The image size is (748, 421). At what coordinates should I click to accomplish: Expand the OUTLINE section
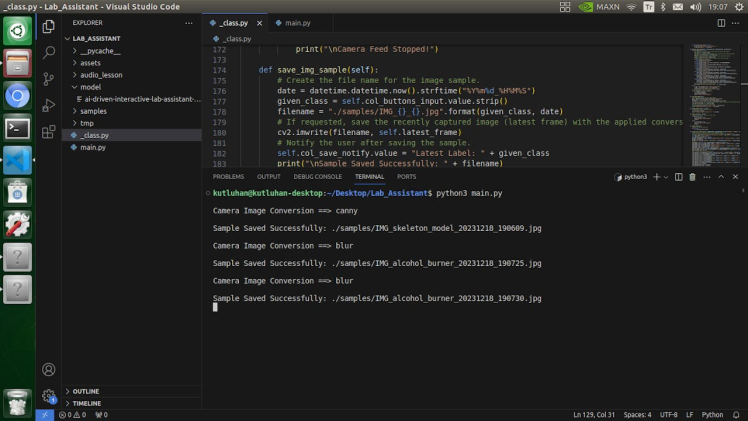(86, 391)
